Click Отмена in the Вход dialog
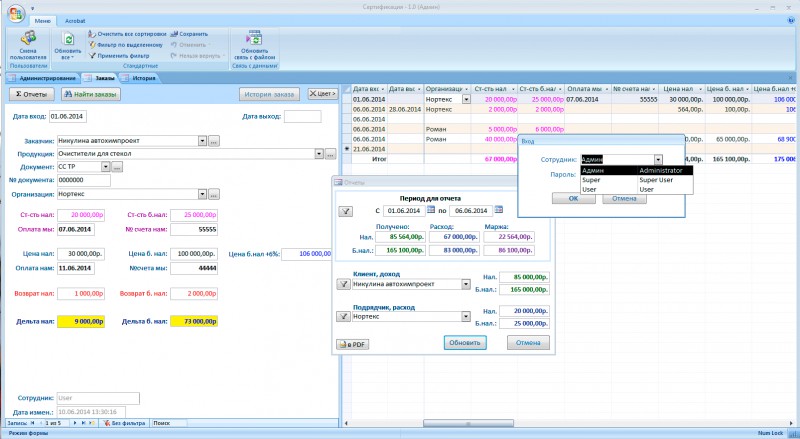800x439 pixels. [624, 199]
